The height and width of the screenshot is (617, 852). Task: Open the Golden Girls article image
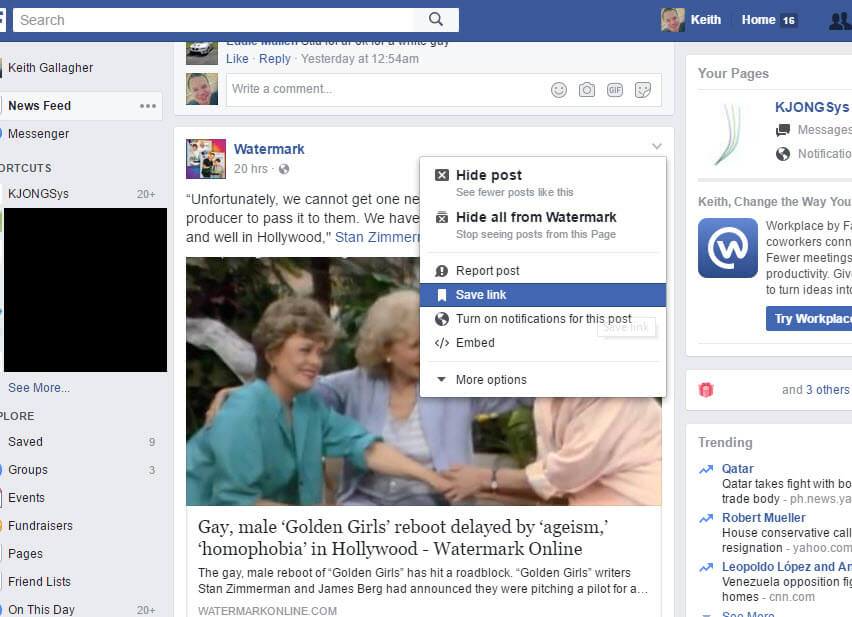click(424, 382)
